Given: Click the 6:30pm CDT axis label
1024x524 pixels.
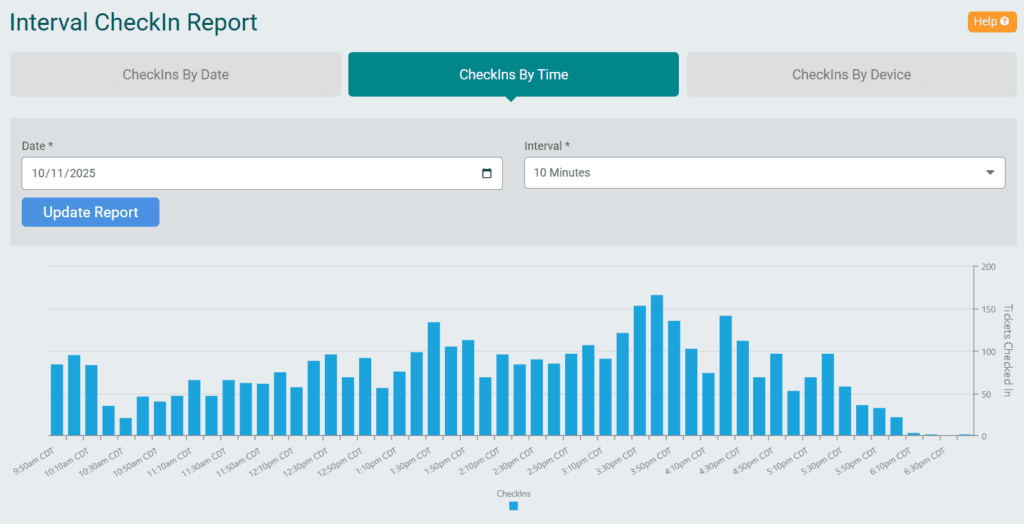Looking at the screenshot, I should (927, 463).
